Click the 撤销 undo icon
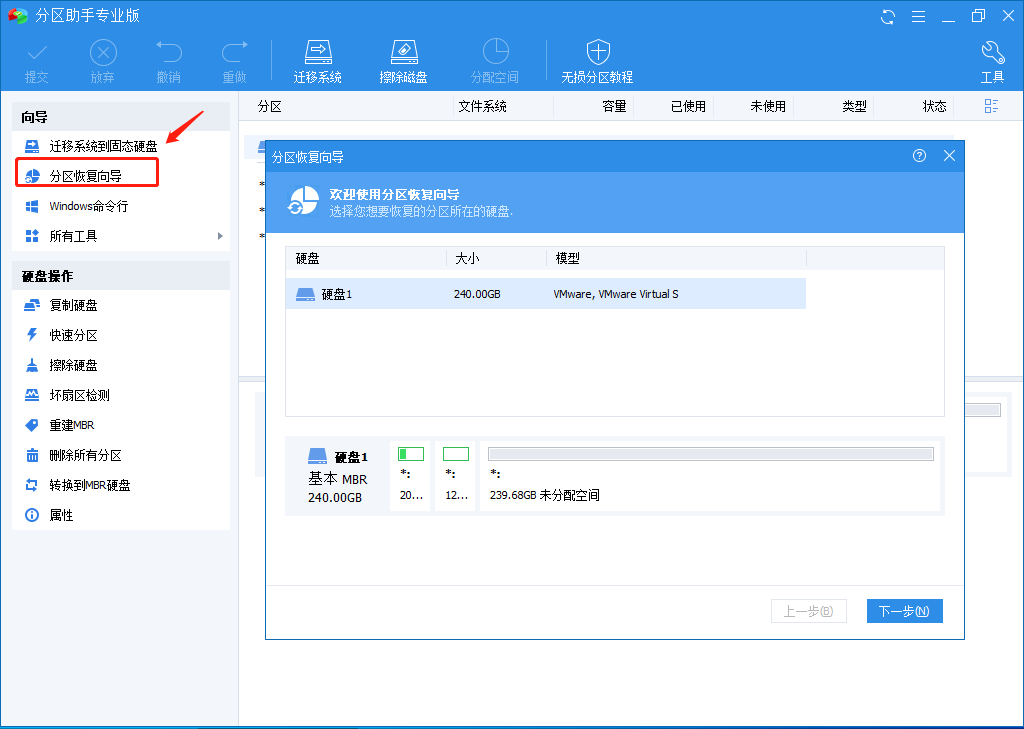The image size is (1024, 729). coord(168,63)
